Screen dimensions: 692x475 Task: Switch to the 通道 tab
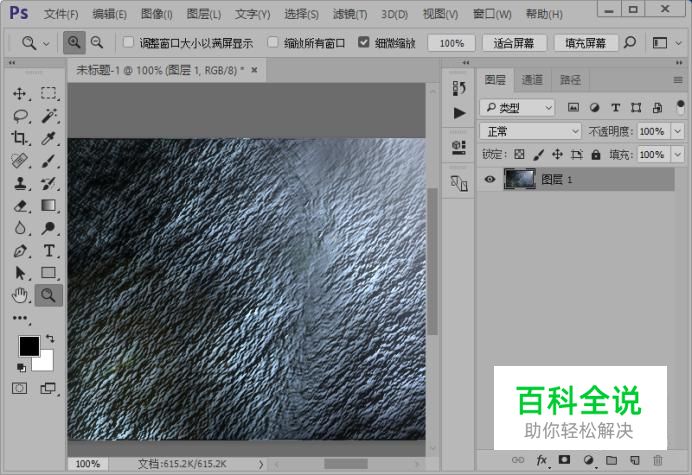(532, 80)
